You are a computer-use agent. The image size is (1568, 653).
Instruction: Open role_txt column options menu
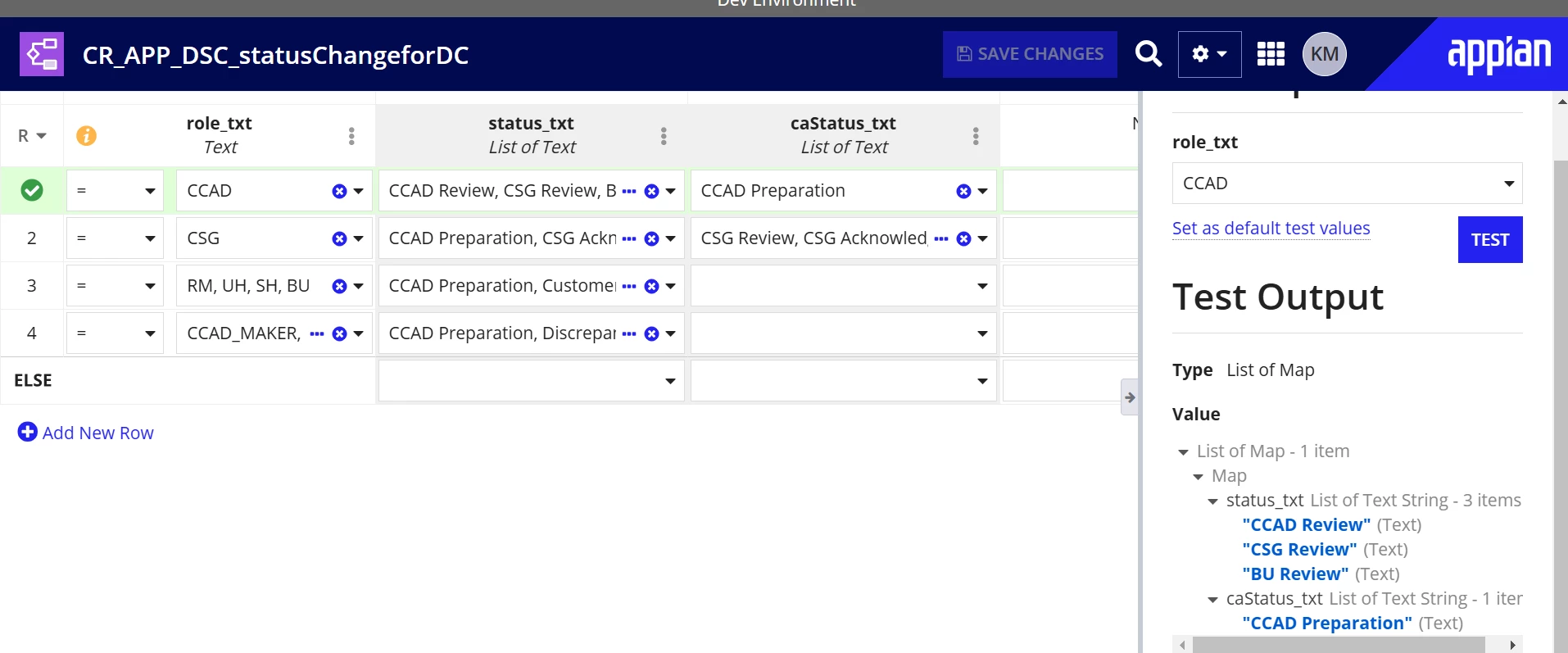point(351,136)
